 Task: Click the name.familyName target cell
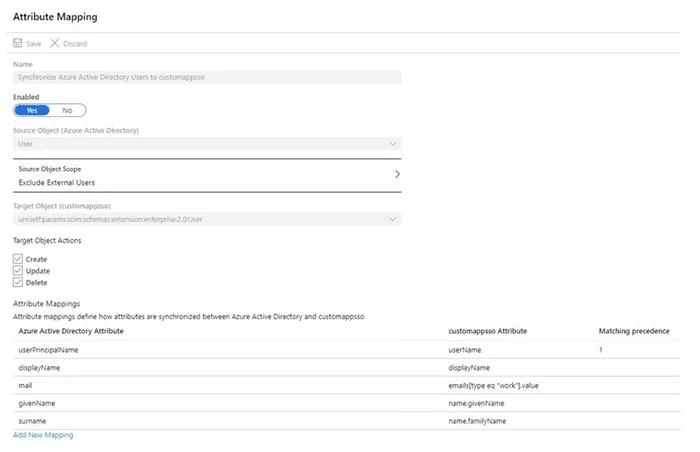pyautogui.click(x=477, y=421)
